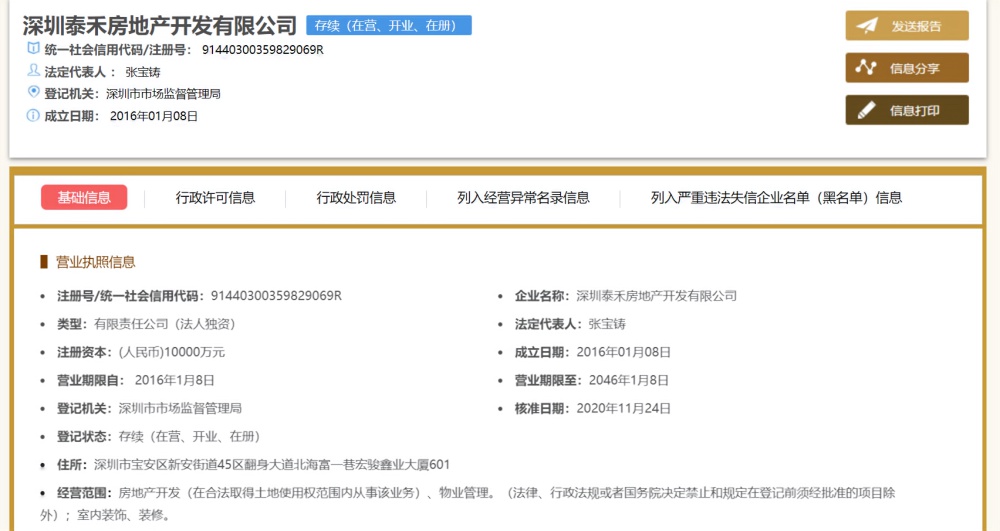Open the 列入经营异常名录信息 tab
The width and height of the screenshot is (1000, 531).
(x=523, y=198)
